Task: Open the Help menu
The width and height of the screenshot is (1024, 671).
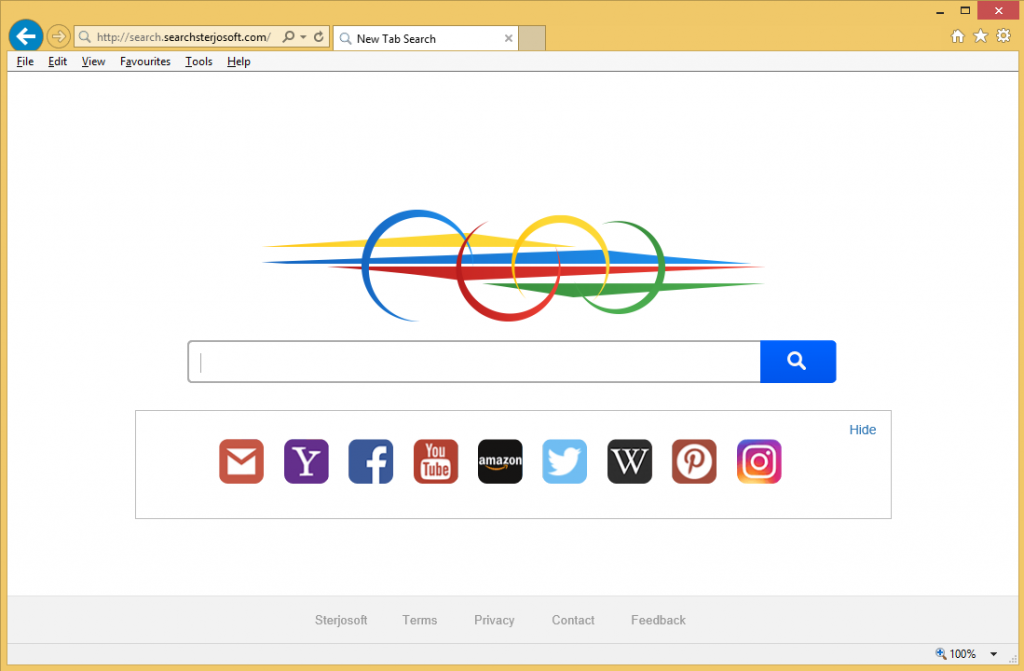Action: (238, 61)
